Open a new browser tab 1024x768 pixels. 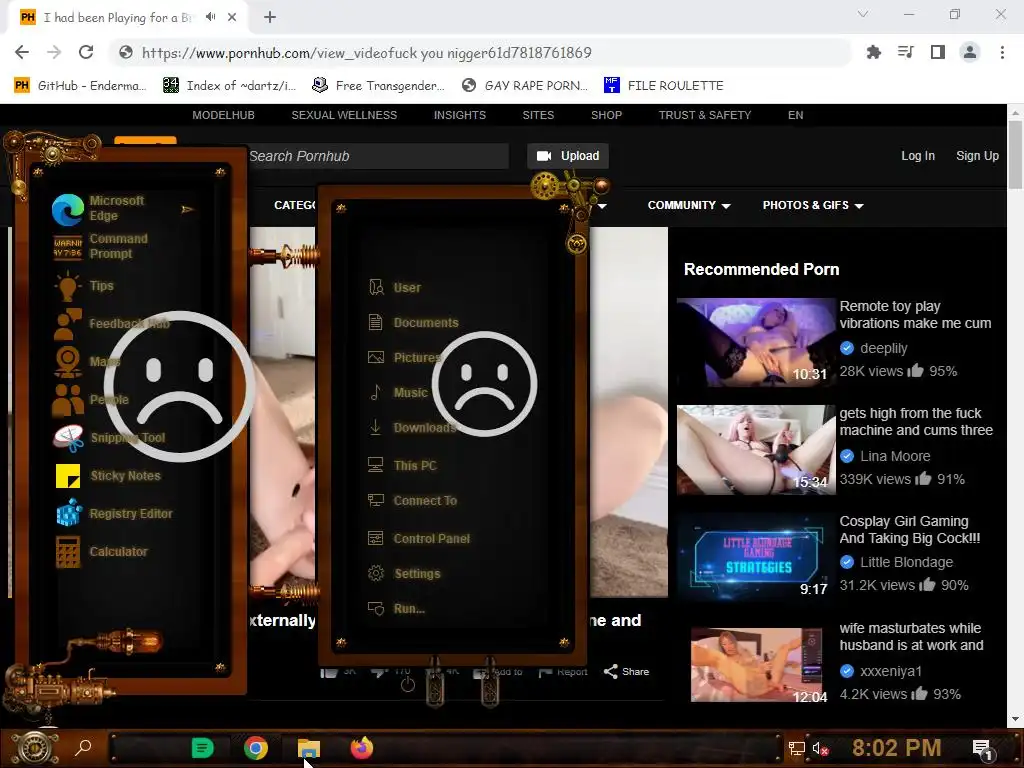click(270, 18)
